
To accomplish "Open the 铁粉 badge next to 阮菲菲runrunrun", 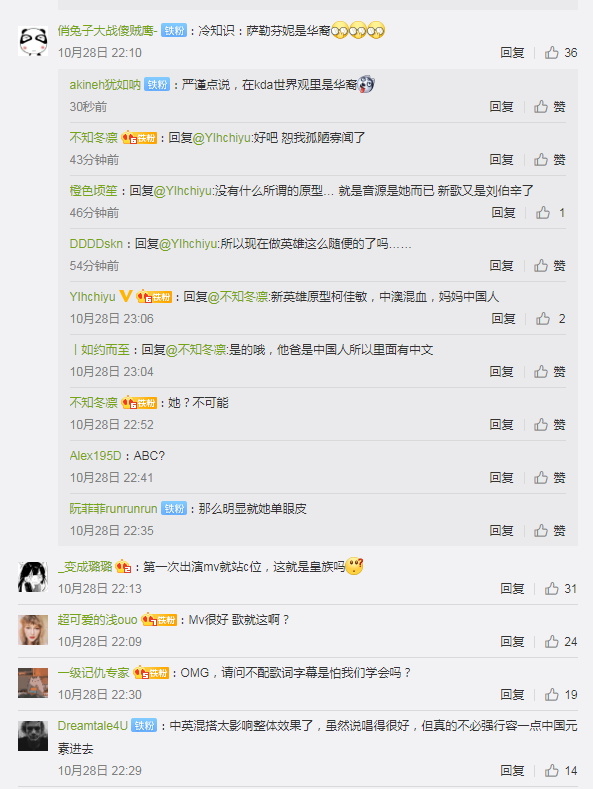I will [174, 509].
